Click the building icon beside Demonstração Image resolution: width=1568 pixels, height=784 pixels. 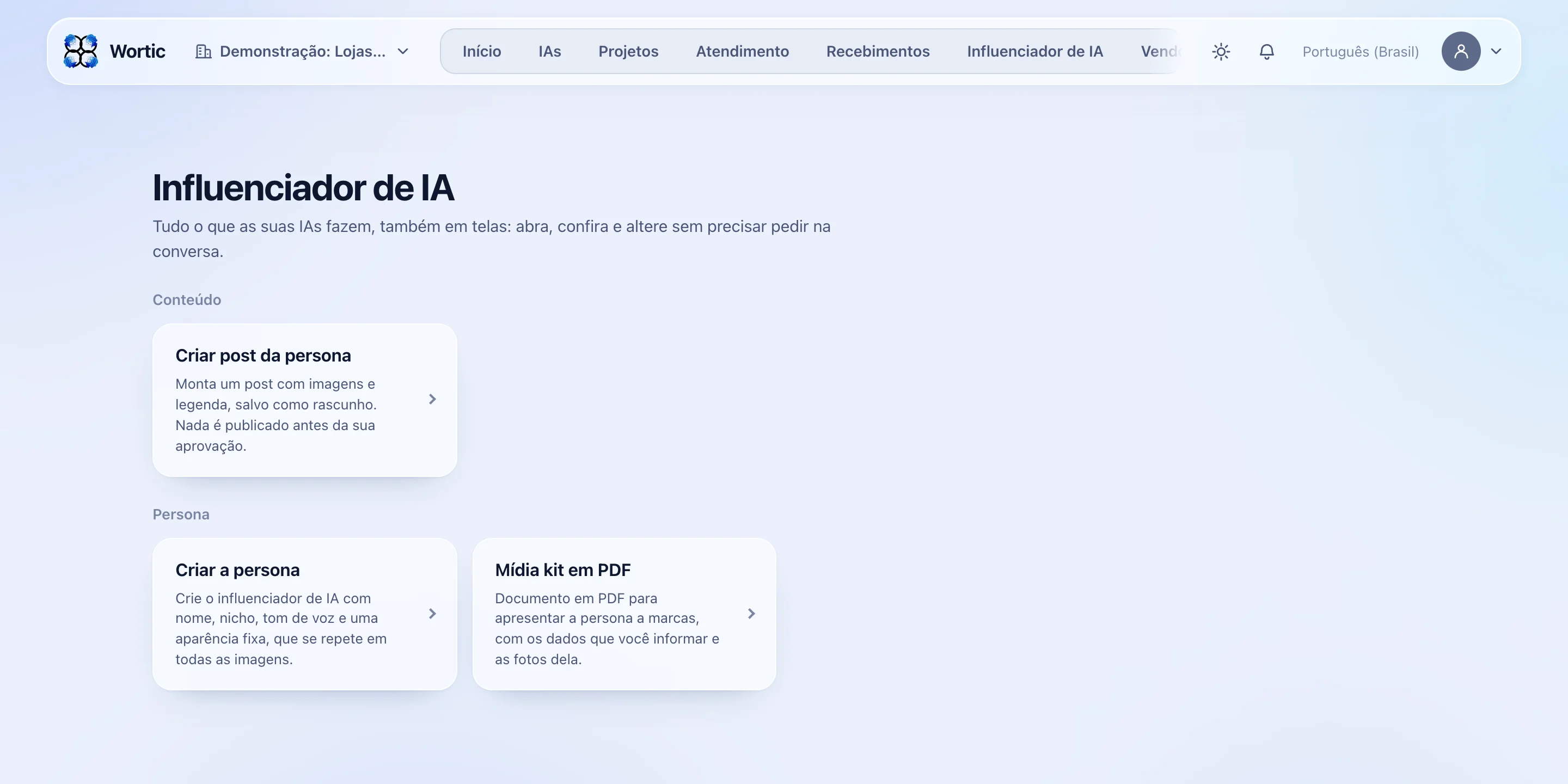(203, 51)
